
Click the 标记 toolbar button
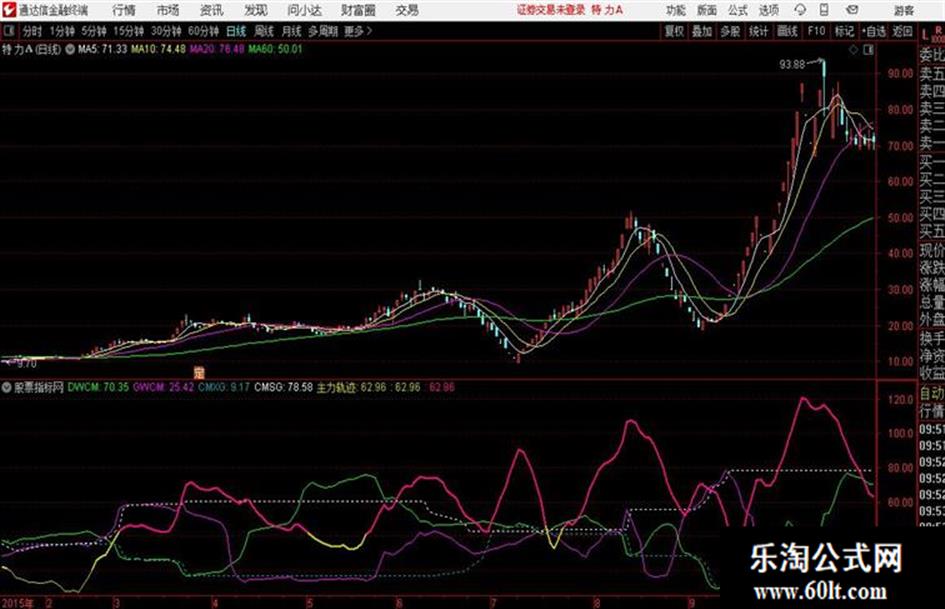[x=844, y=31]
